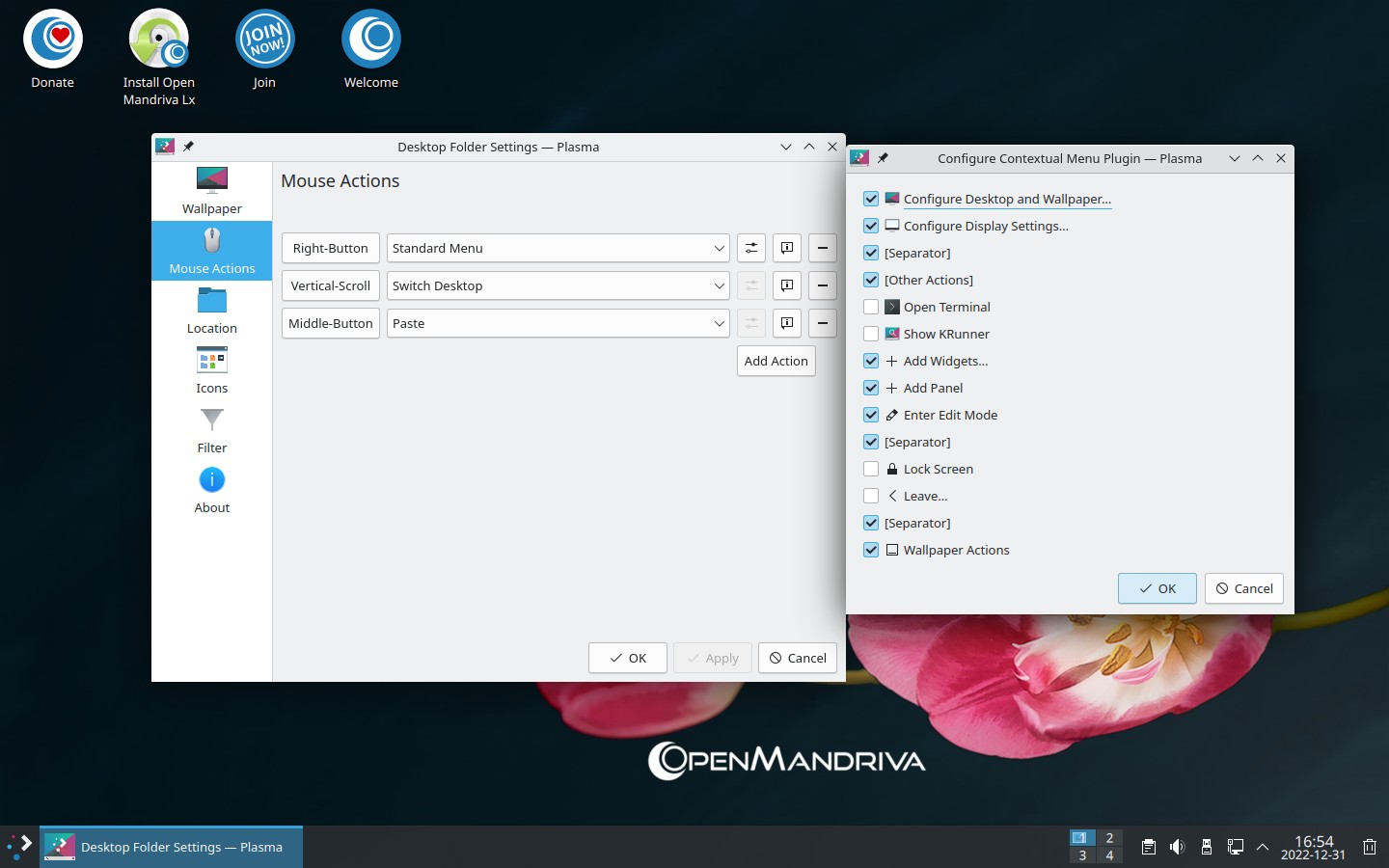
Task: Click Cancel in Desktop Folder Settings
Action: click(798, 658)
